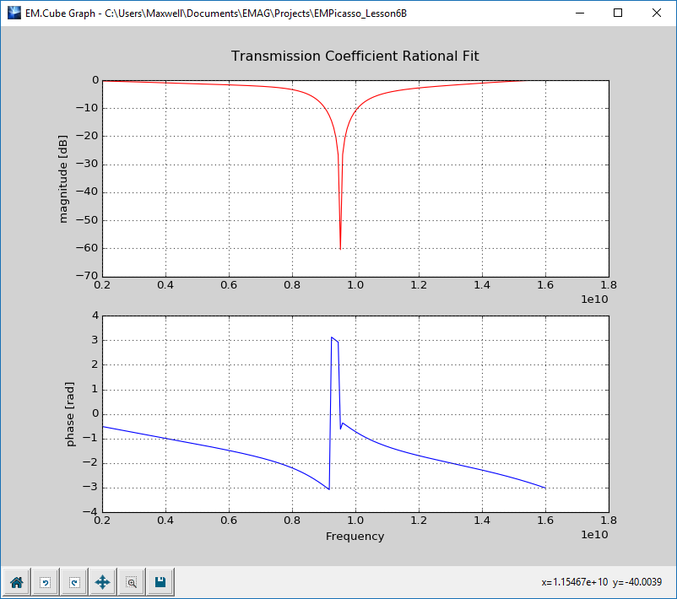Click the 'phase [rad]' axis label

tap(70, 414)
